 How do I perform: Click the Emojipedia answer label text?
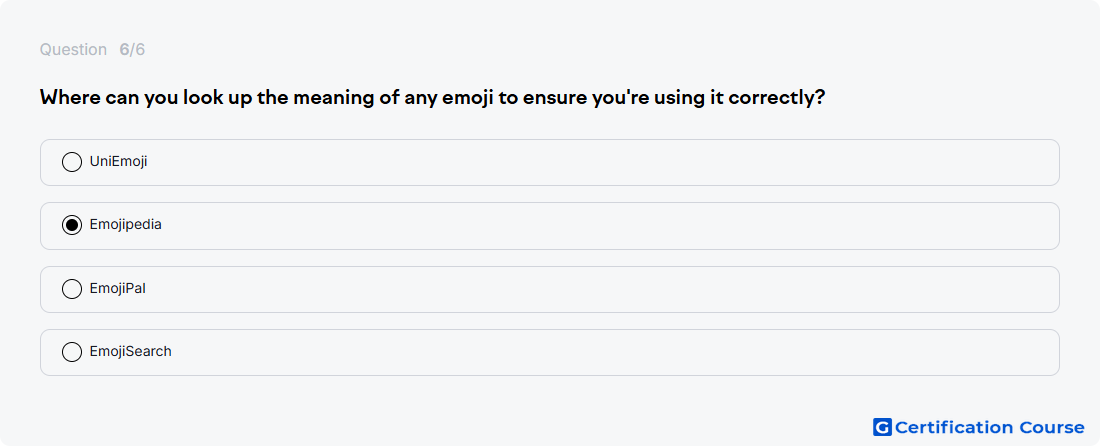pos(126,225)
